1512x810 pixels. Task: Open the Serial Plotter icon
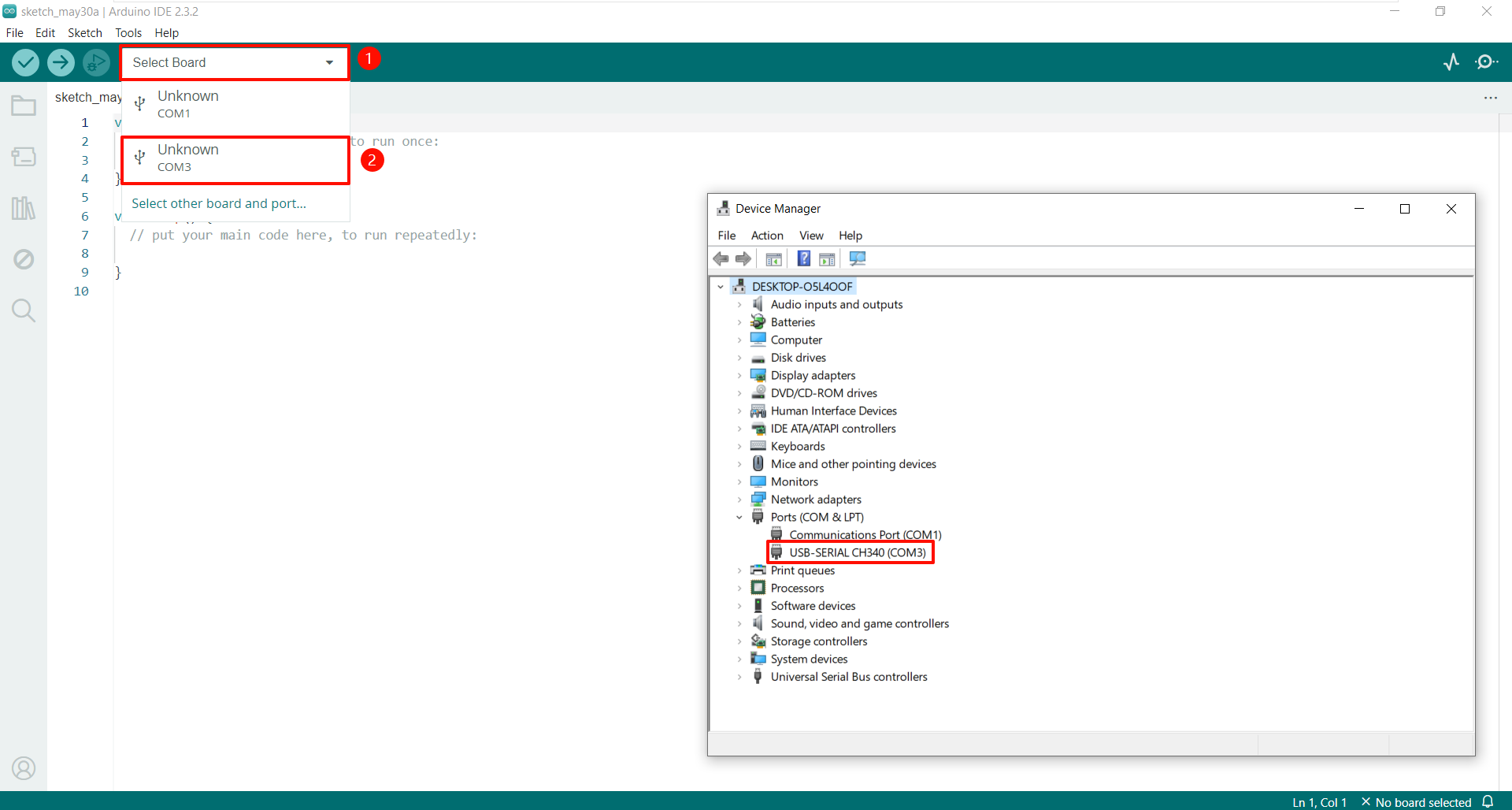point(1451,62)
